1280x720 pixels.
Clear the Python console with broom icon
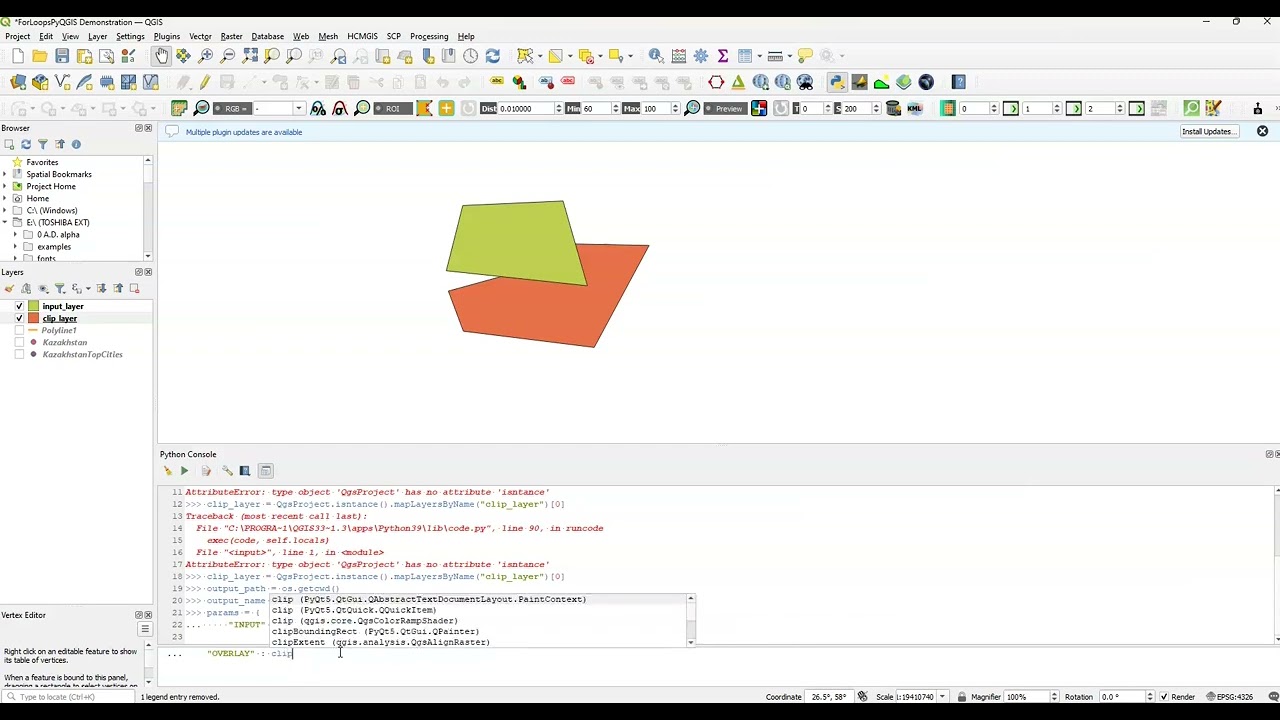pos(167,471)
